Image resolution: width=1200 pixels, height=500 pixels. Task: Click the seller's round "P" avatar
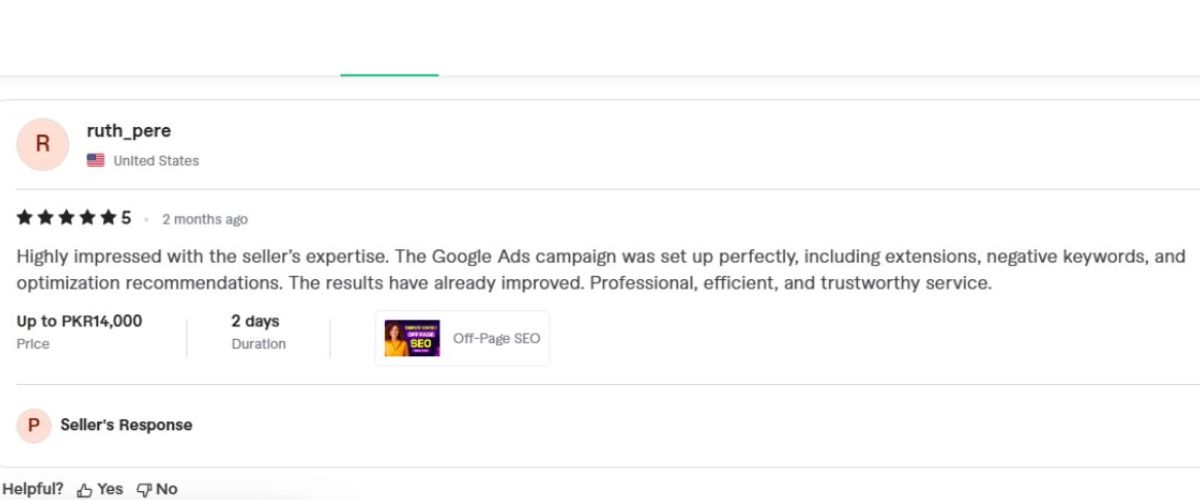(34, 425)
